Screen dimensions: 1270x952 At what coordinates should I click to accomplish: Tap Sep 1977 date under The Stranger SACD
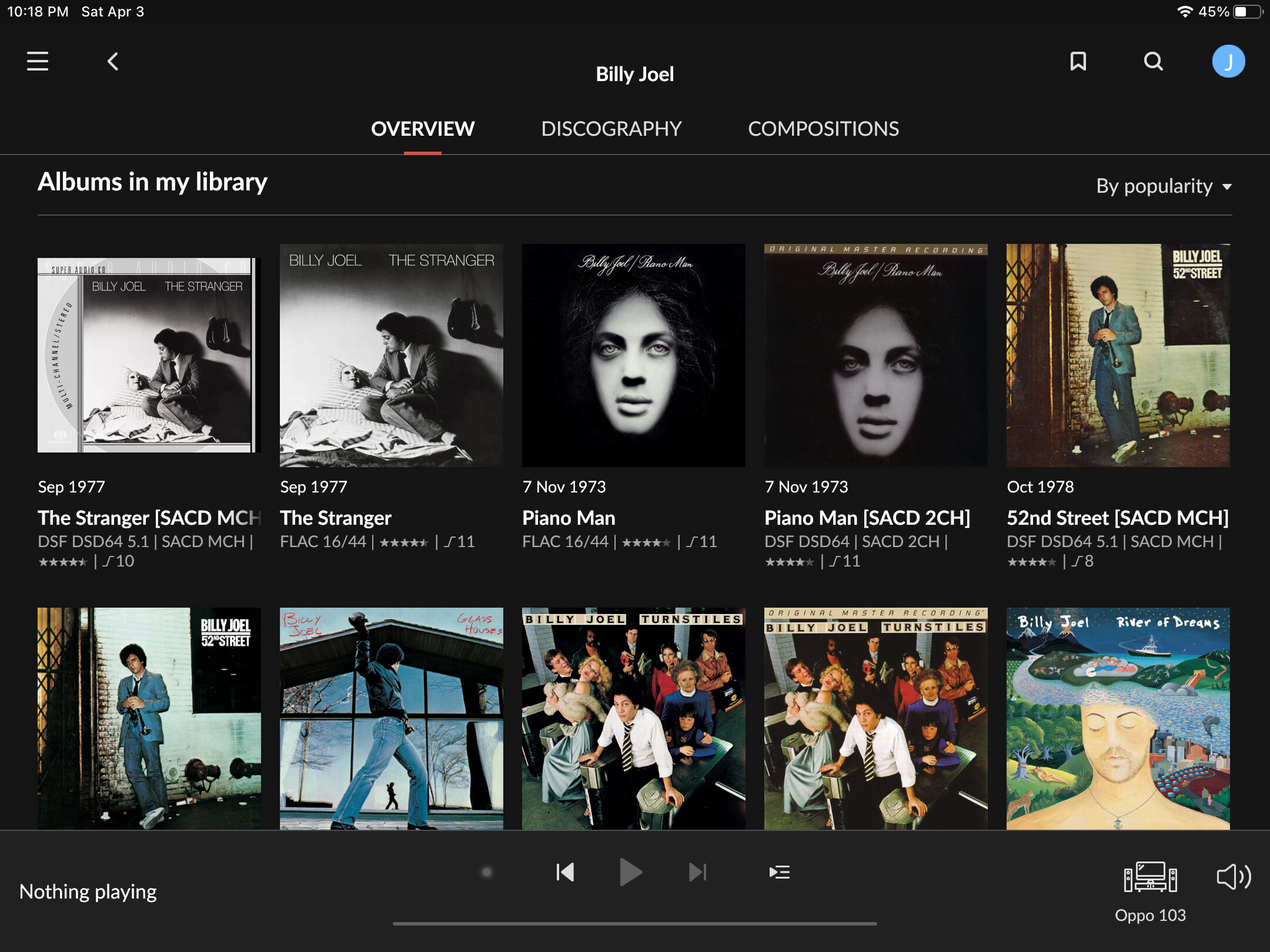[71, 487]
